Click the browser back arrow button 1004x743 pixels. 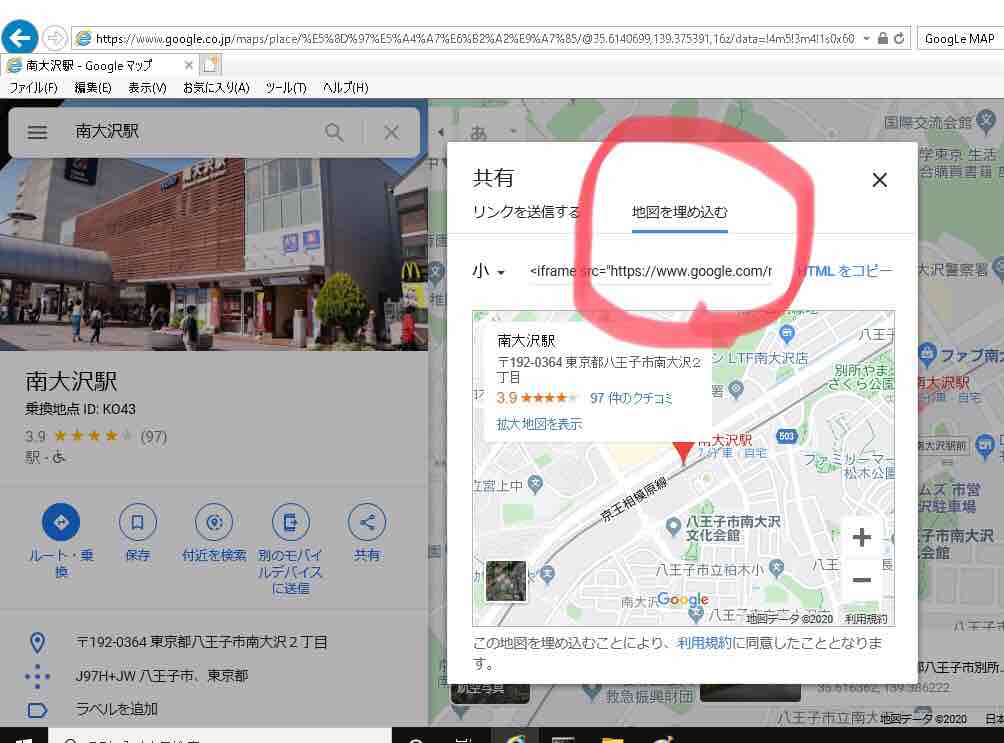(x=20, y=38)
